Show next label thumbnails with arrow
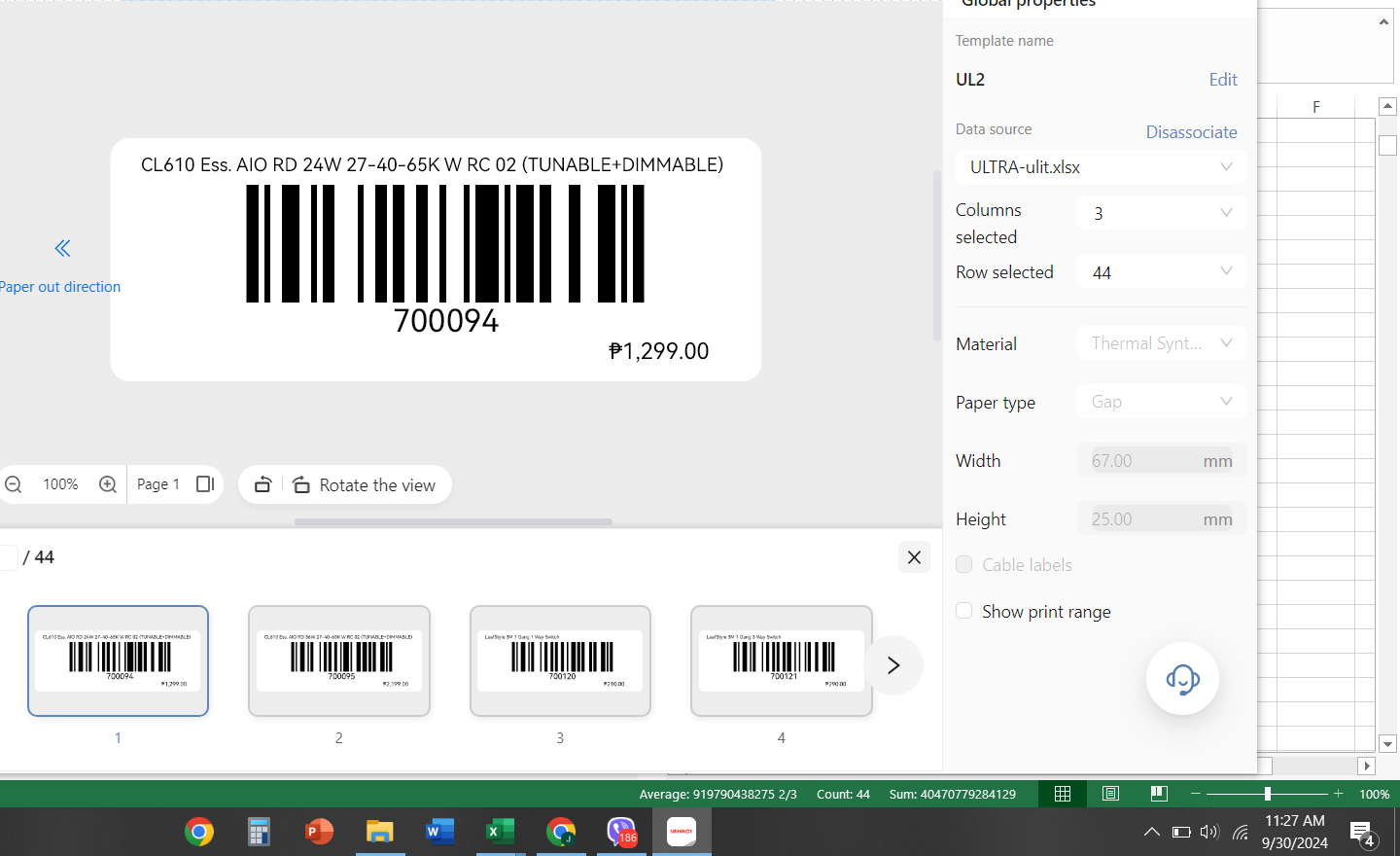Viewport: 1400px width, 856px height. [892, 665]
